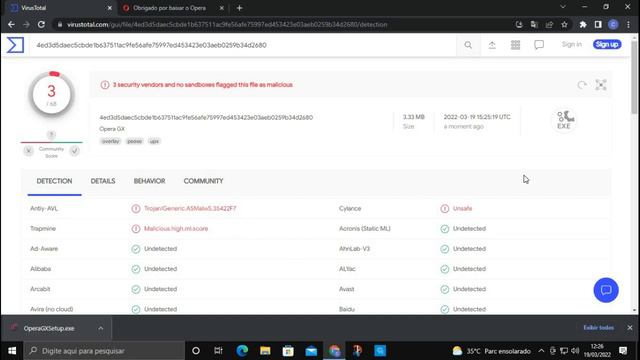The image size is (640, 360).
Task: Switch to Obrigado por baixar o Opera tab
Action: tap(173, 8)
